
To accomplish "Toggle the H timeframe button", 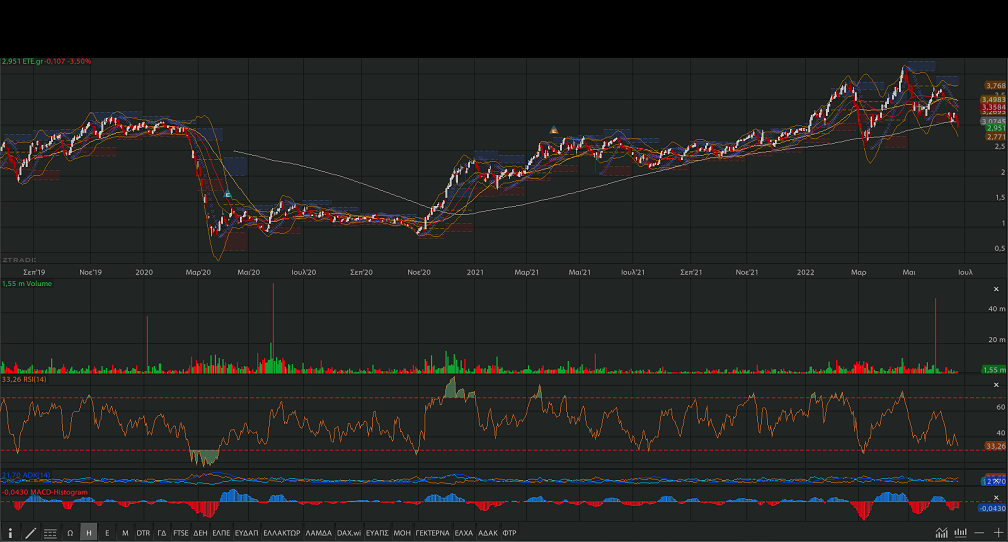I will tap(89, 533).
